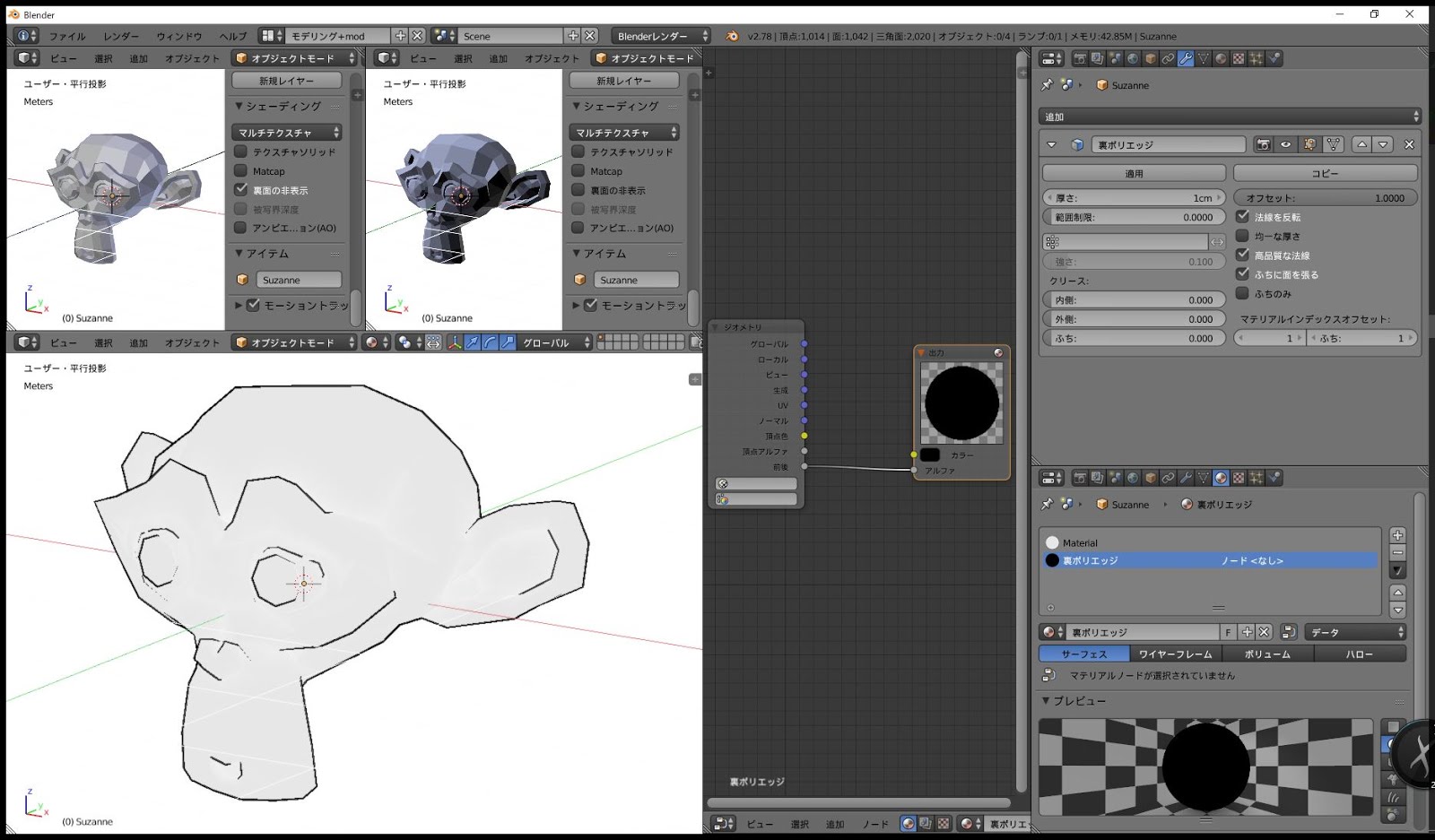Unlink material datablock X button
This screenshot has width=1435, height=840.
pyautogui.click(x=1264, y=632)
